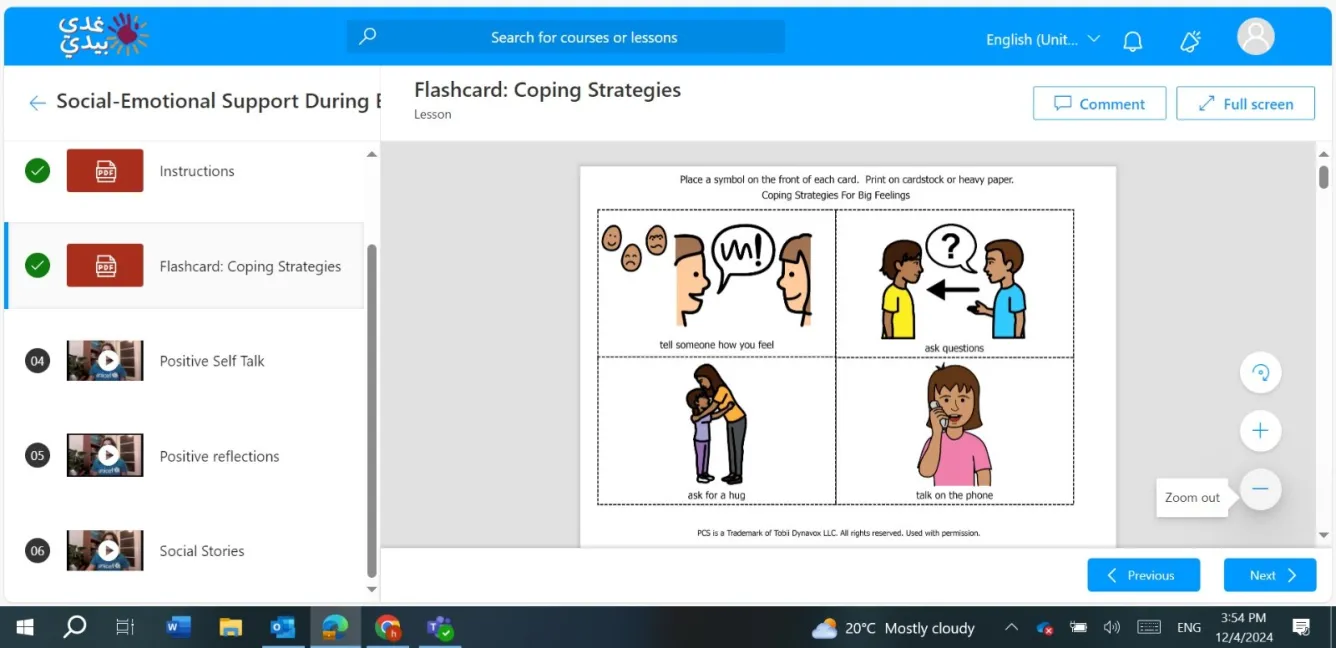The image size is (1336, 648).
Task: Open the user profile avatar
Action: [1255, 37]
